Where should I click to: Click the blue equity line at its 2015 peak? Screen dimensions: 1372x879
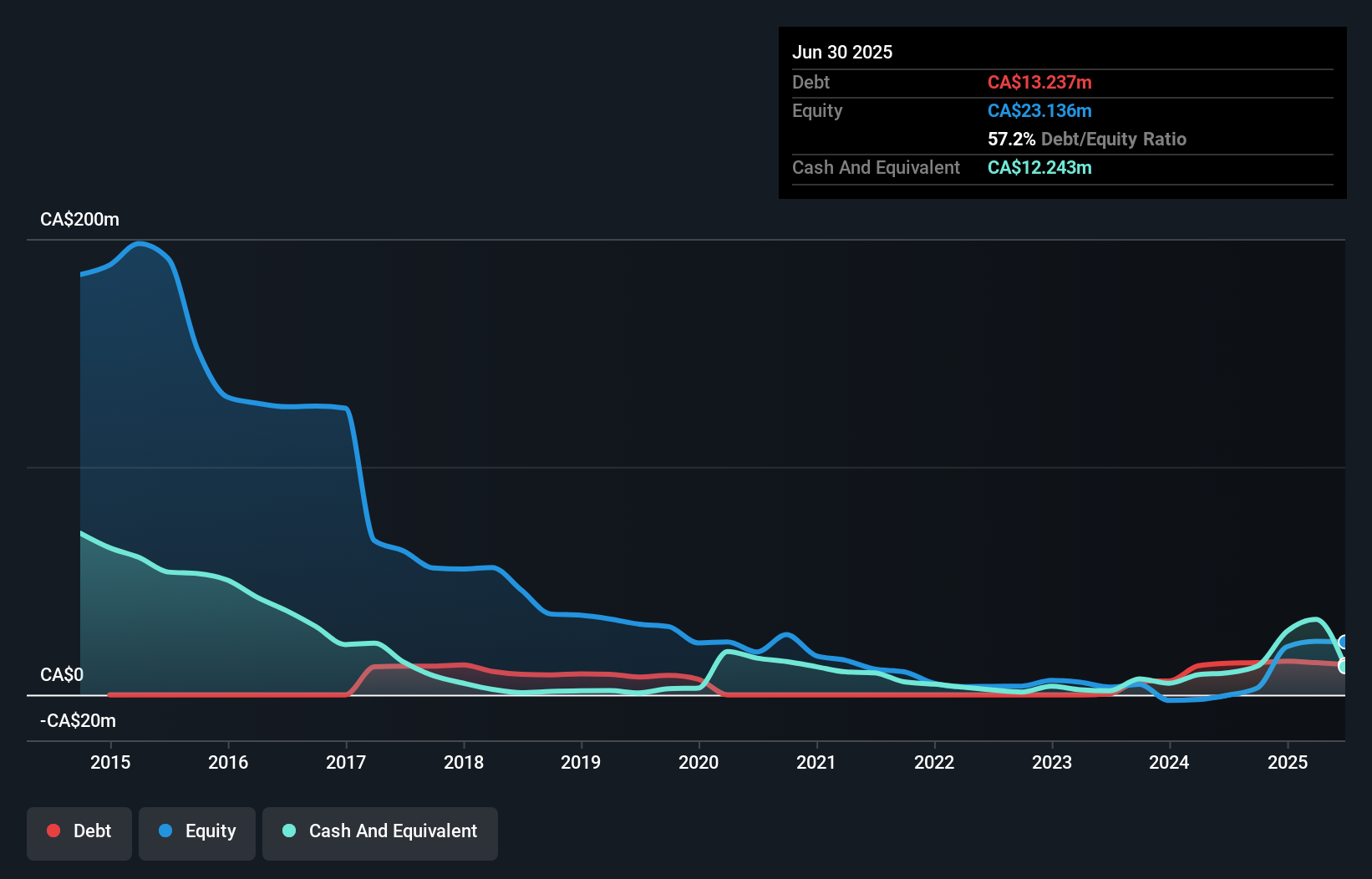coord(141,243)
